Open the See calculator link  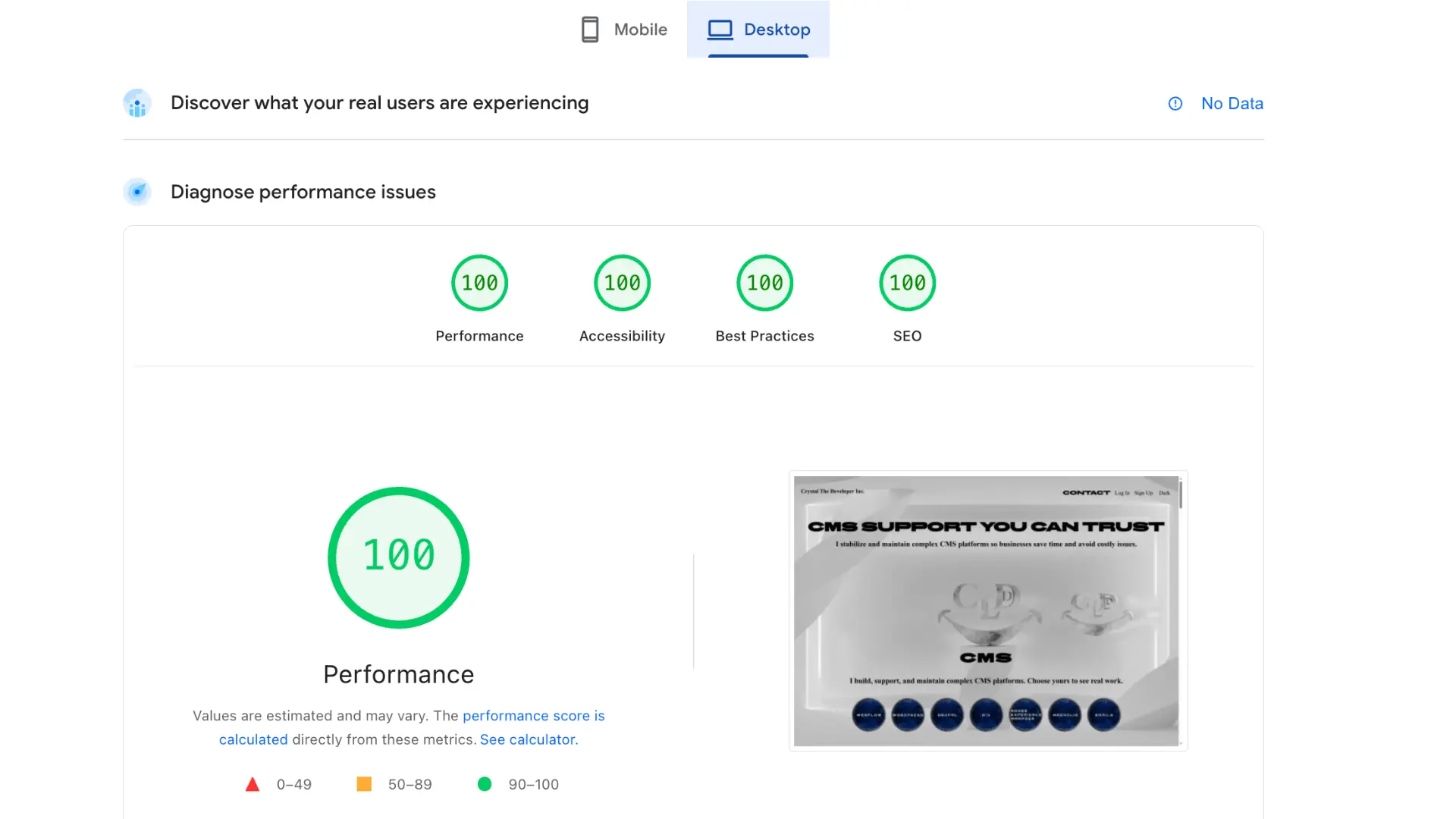[x=529, y=739]
